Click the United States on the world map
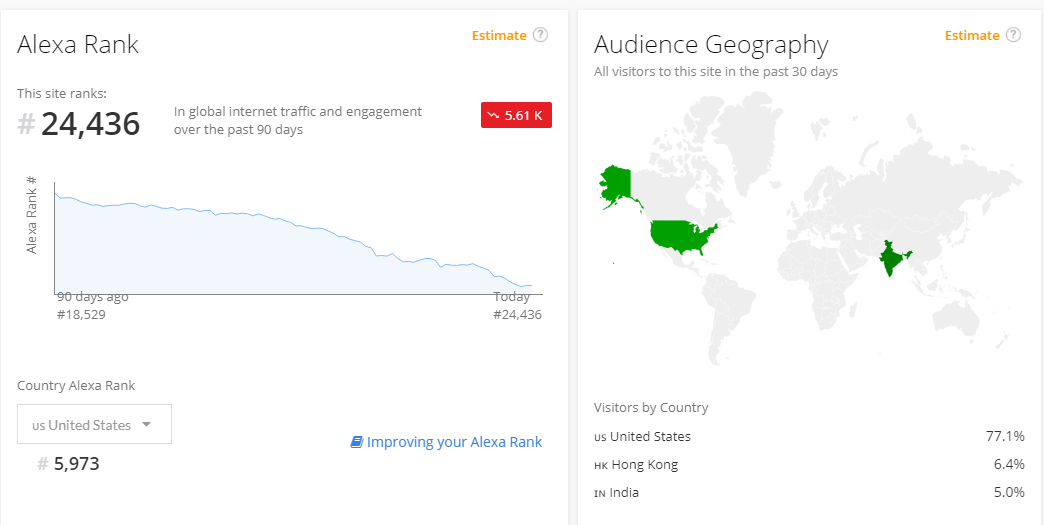 click(x=682, y=237)
